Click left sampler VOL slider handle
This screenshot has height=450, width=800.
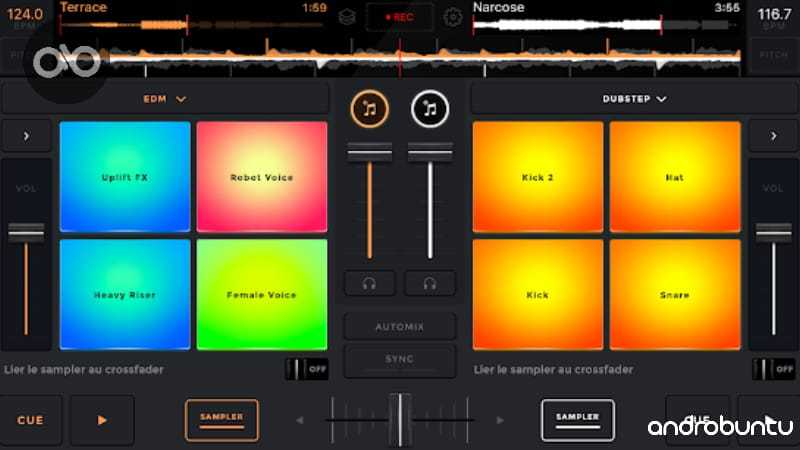click(26, 233)
